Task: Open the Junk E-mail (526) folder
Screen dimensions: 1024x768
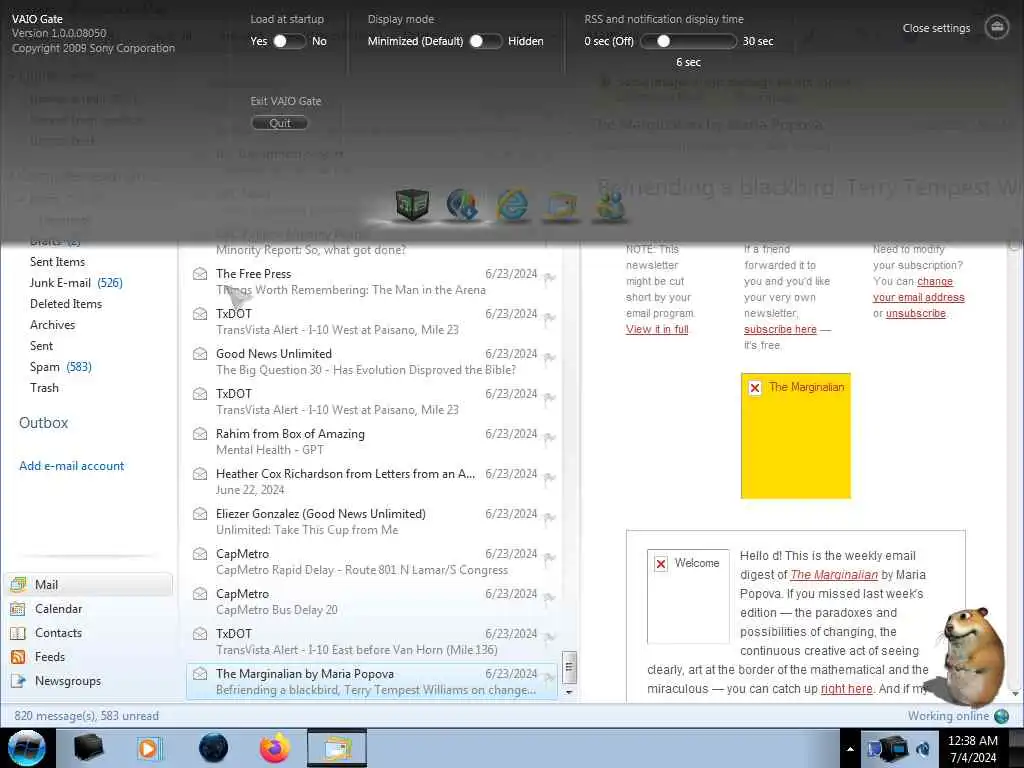Action: 76,283
